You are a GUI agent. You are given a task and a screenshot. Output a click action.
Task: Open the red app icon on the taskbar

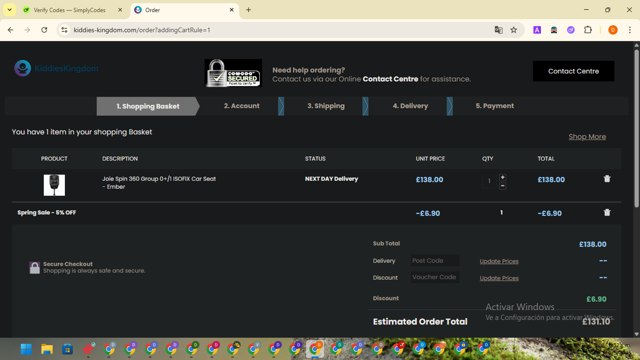coord(89,349)
